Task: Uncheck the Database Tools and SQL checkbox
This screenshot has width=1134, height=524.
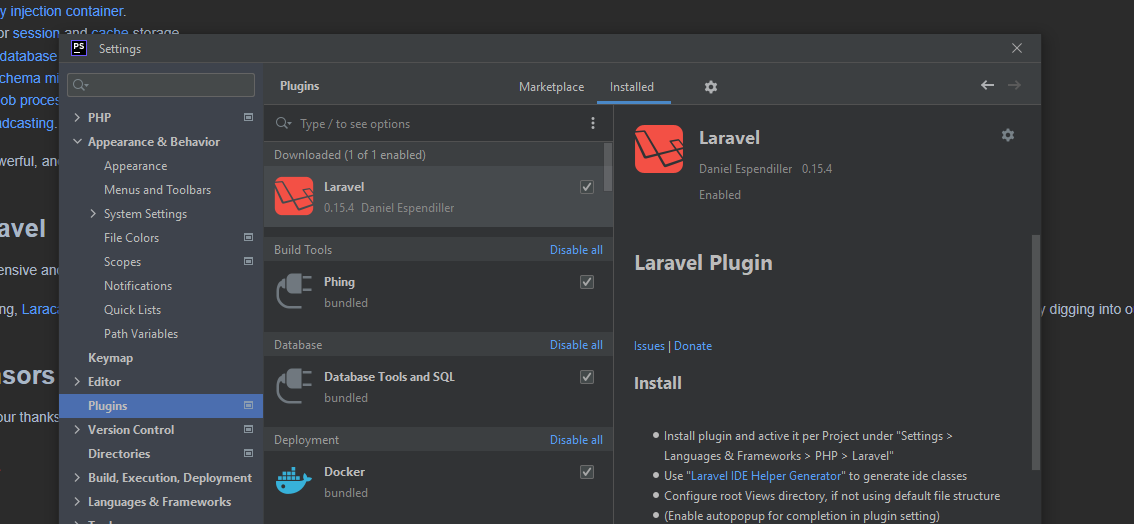Action: pos(587,377)
